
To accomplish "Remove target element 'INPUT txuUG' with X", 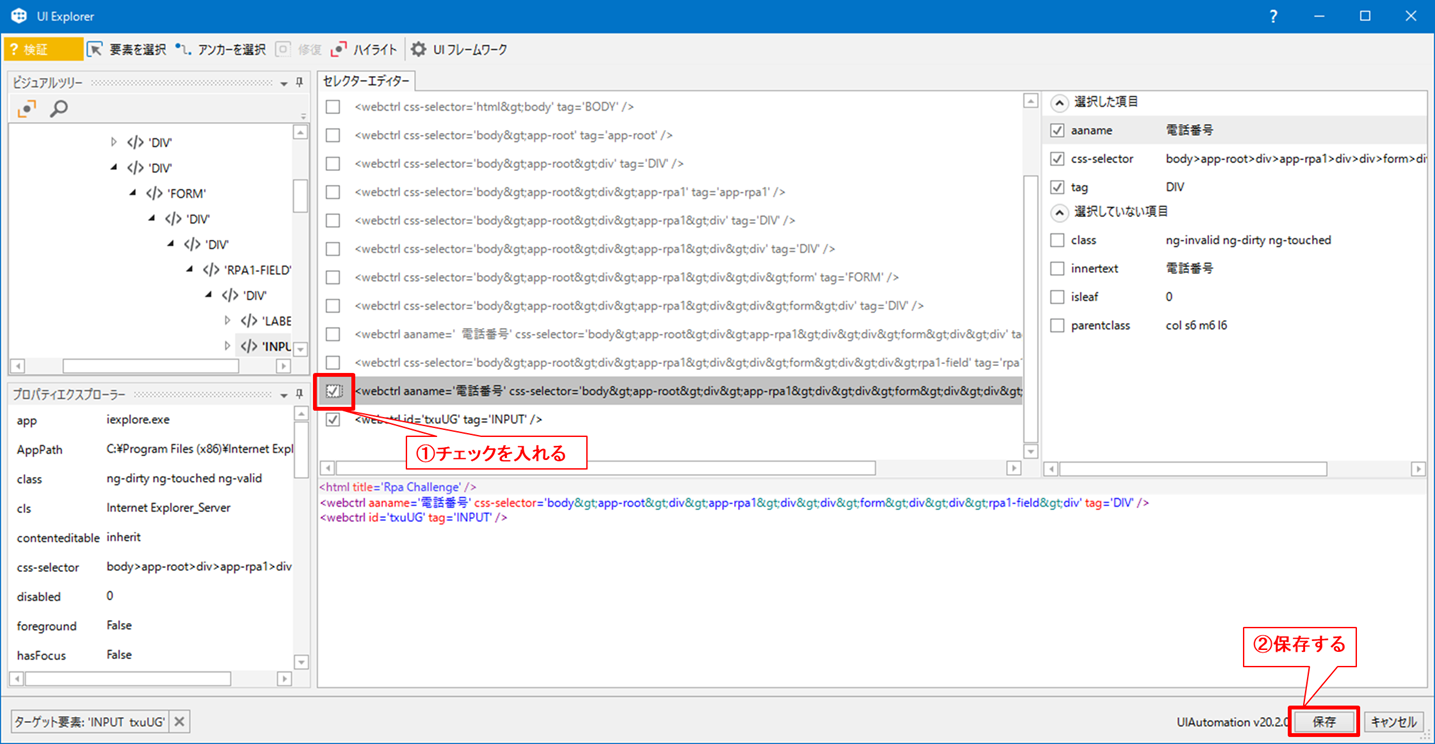I will (x=179, y=721).
